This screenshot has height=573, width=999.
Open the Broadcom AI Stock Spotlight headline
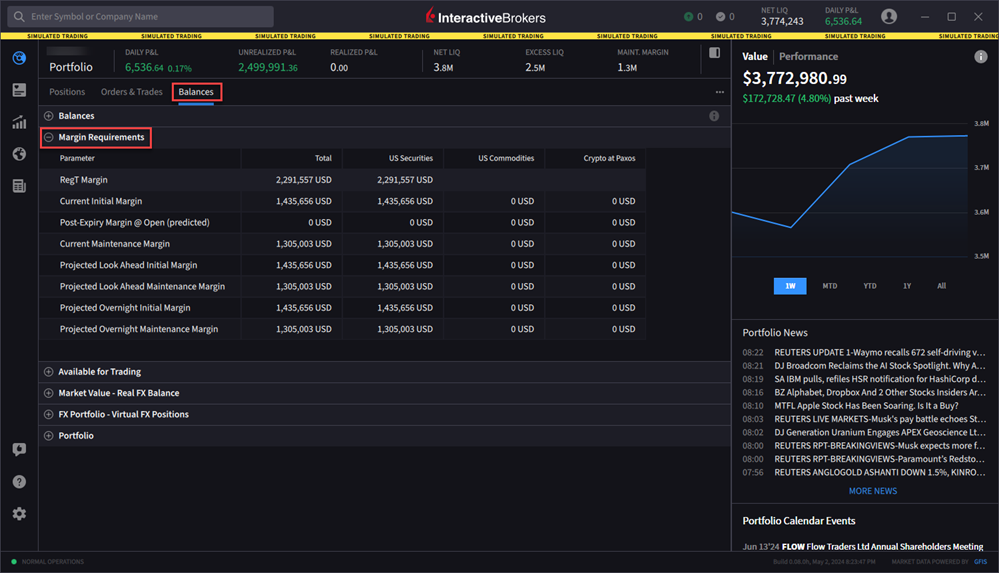879,366
